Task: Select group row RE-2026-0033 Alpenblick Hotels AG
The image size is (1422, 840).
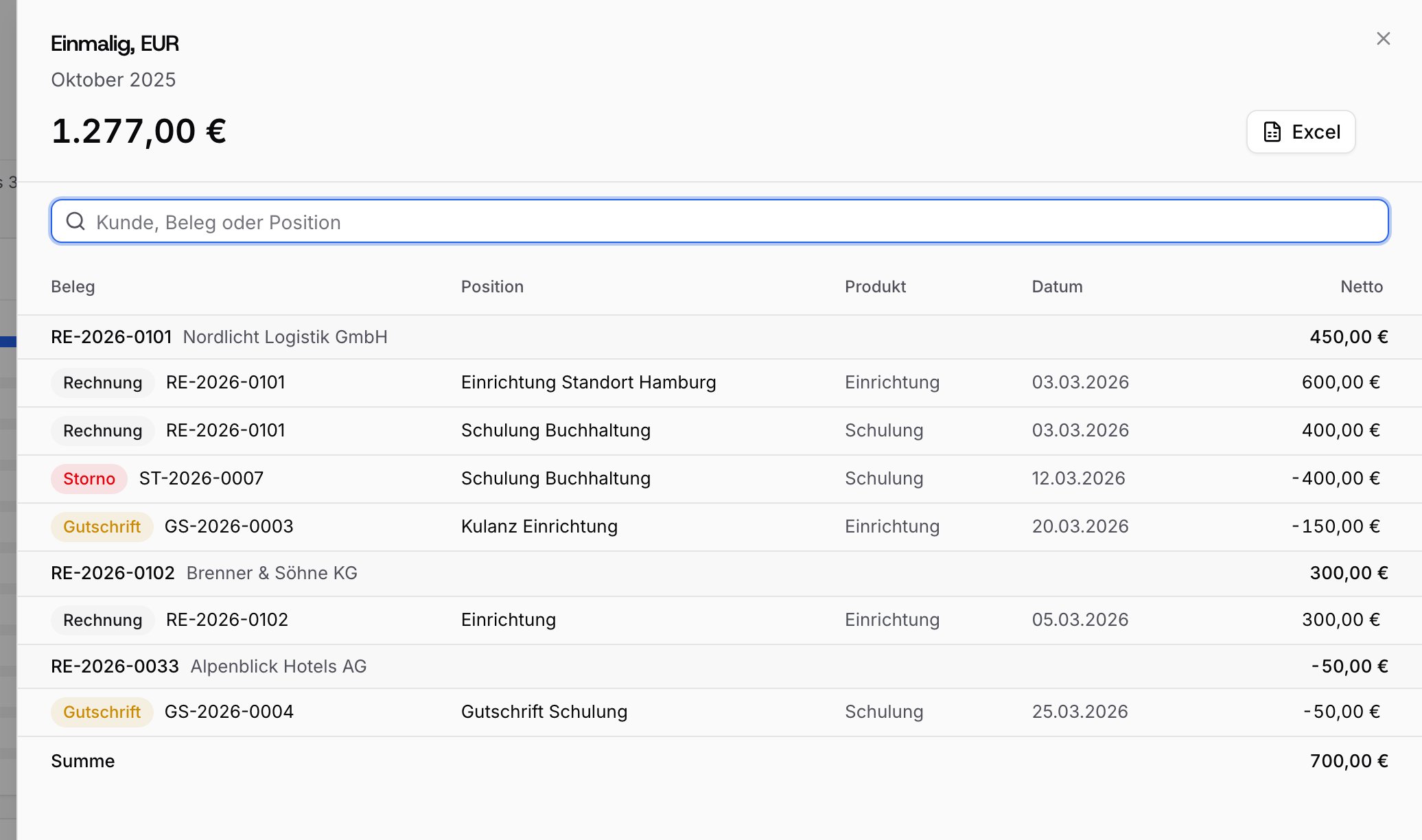Action: 719,666
